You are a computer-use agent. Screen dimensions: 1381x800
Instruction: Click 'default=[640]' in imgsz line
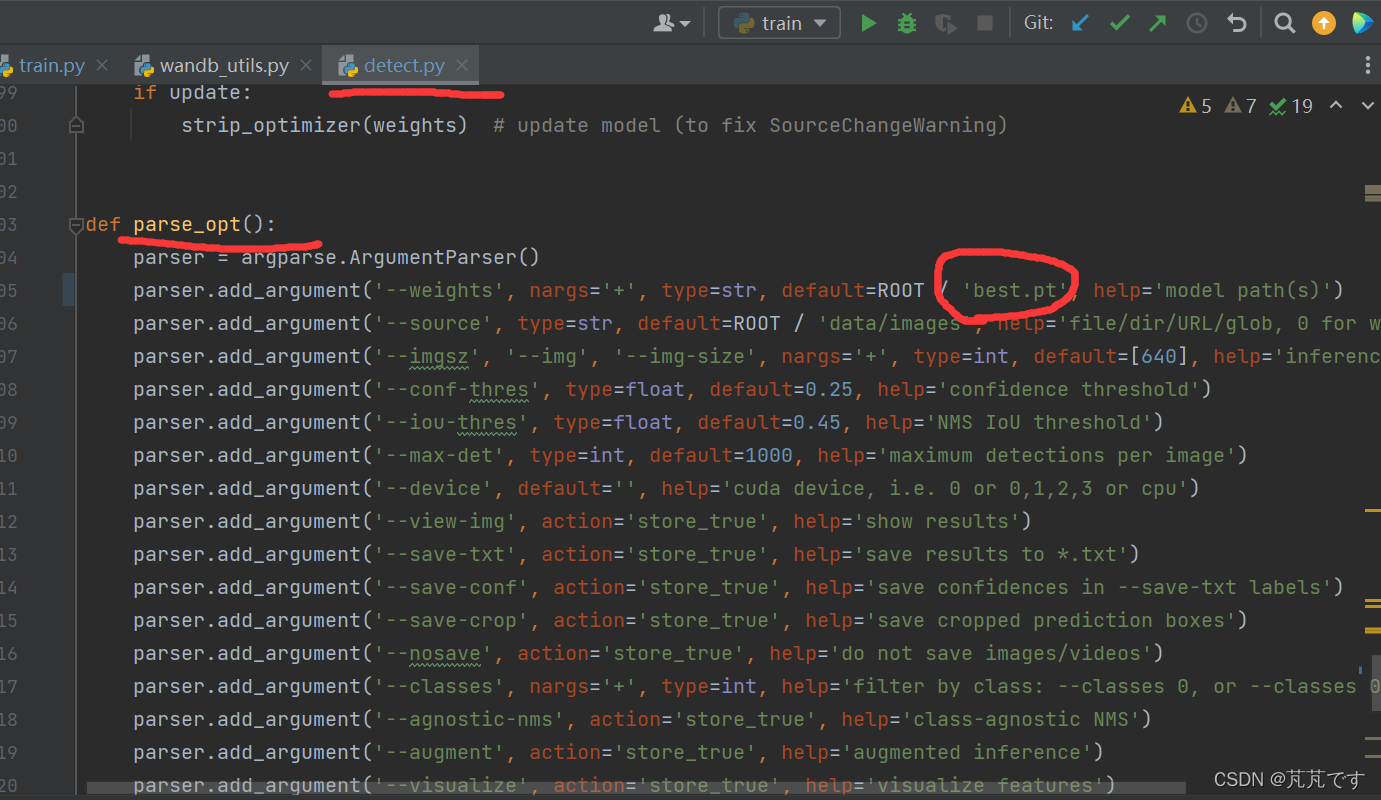(x=1109, y=357)
